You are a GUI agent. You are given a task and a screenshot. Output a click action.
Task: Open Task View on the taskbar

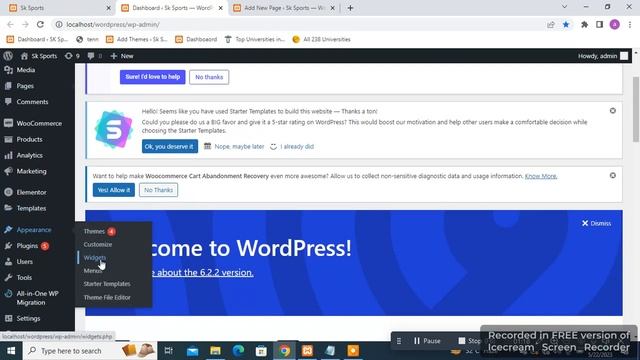click(x=168, y=351)
